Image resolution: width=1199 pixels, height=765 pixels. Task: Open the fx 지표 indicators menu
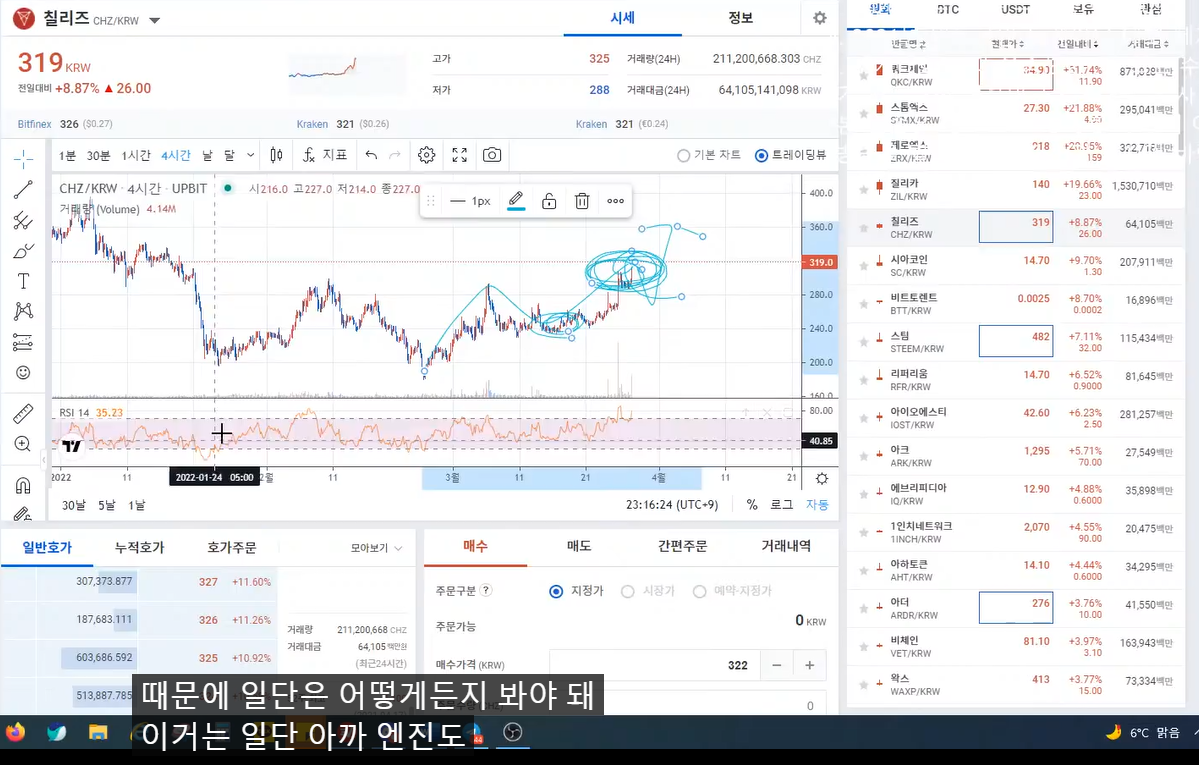(x=325, y=155)
